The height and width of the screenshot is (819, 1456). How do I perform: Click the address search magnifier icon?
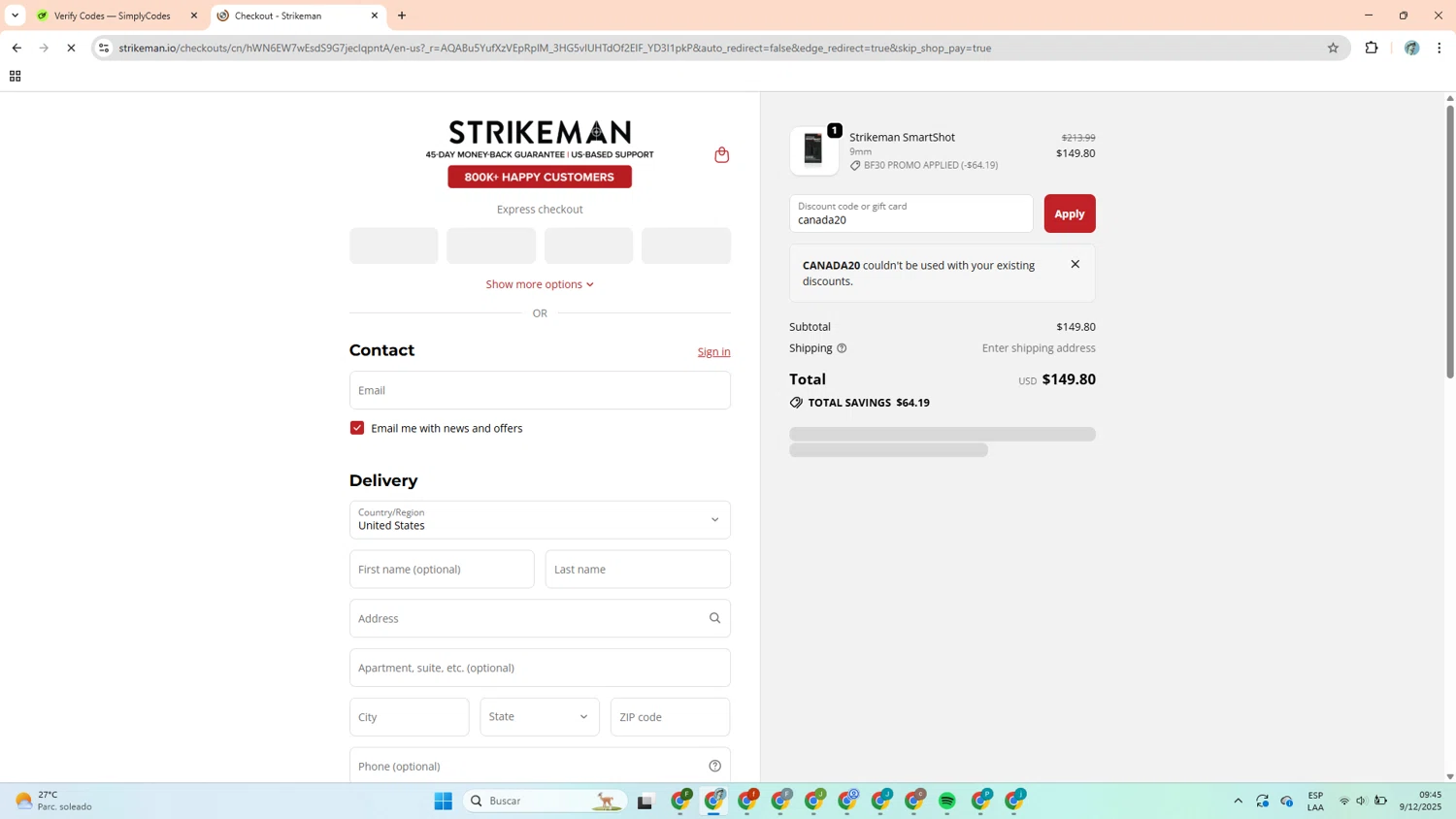[714, 618]
